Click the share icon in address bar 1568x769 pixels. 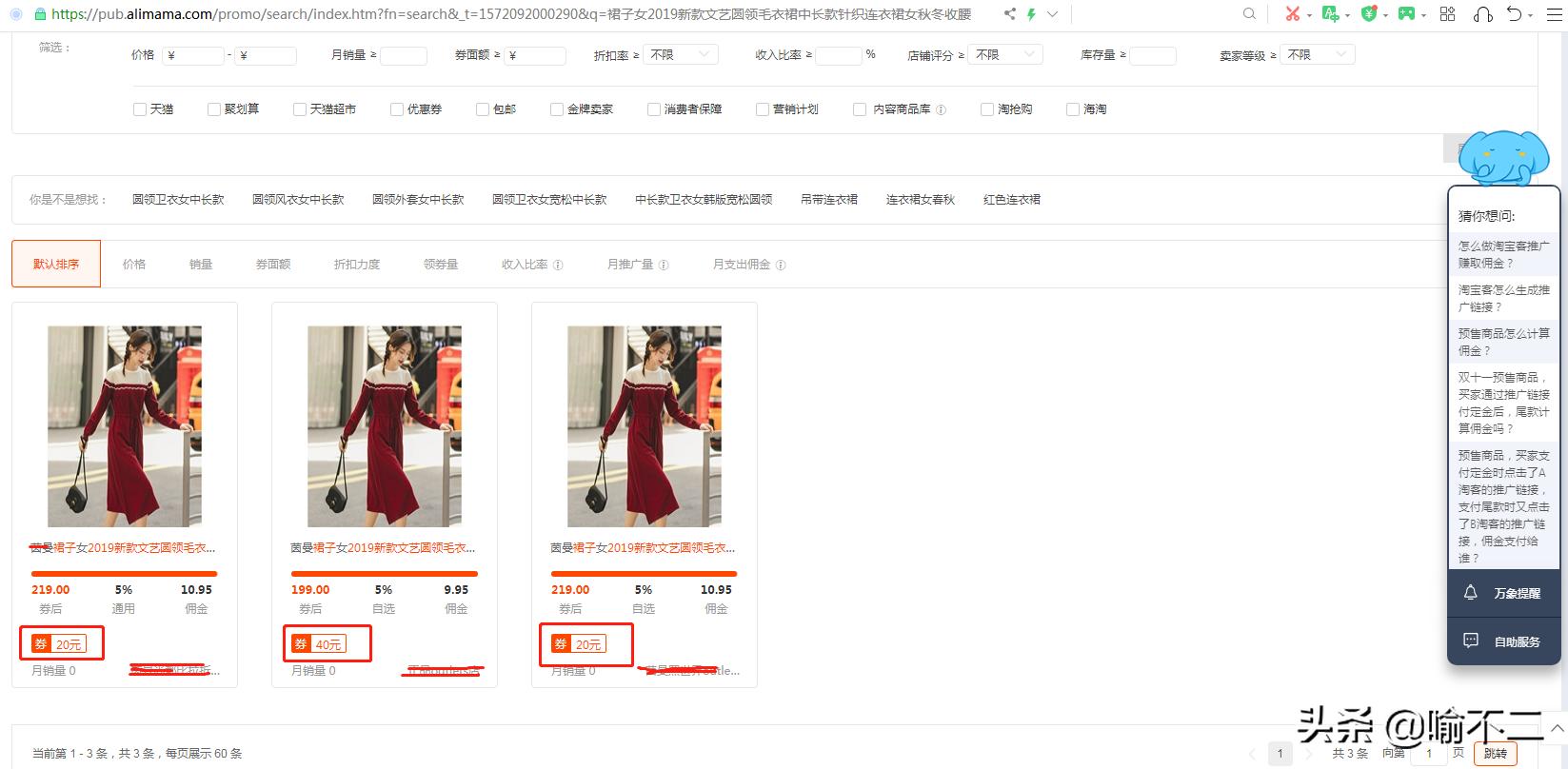(1010, 14)
